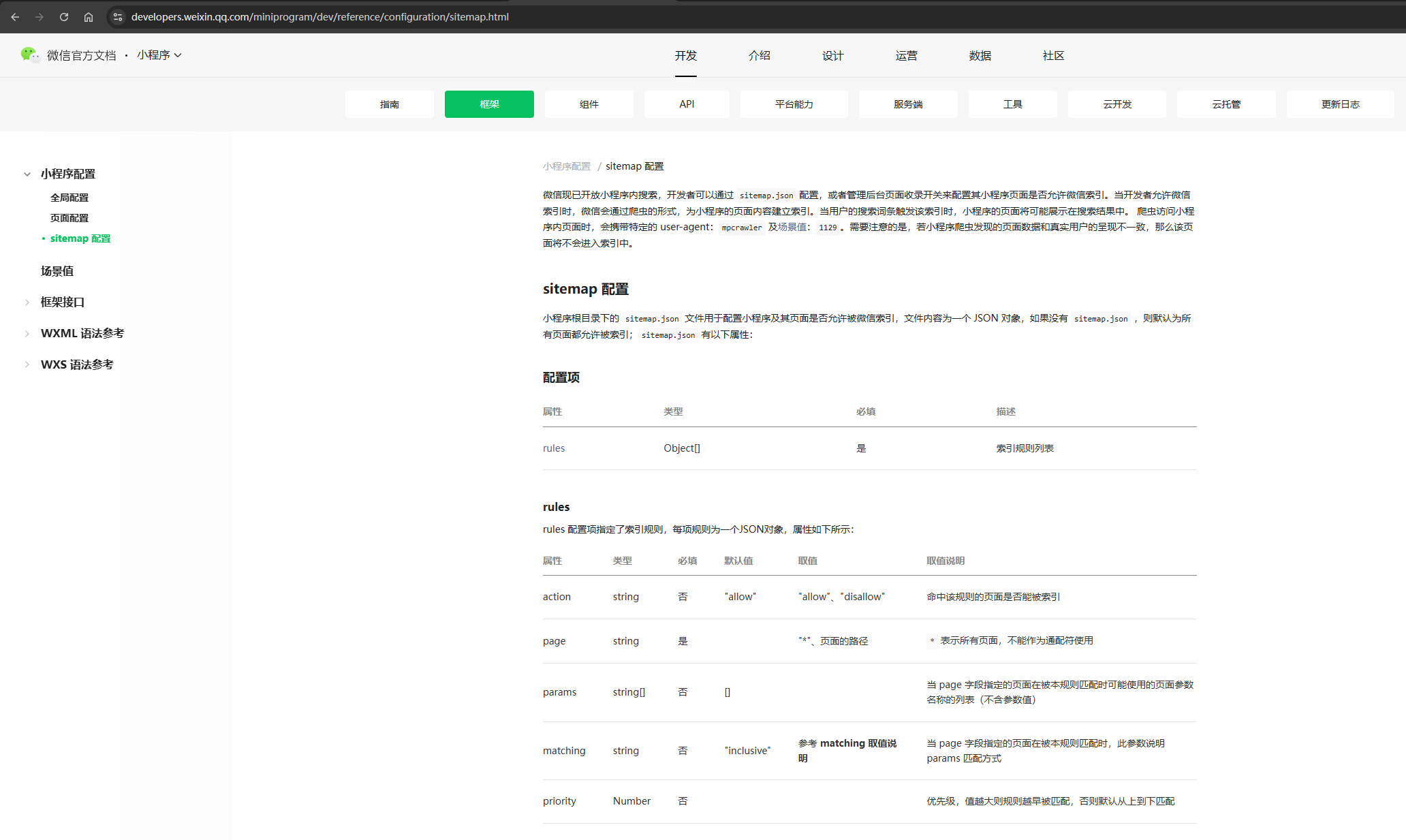
Task: Switch to the 社区 top tab
Action: pyautogui.click(x=1053, y=56)
